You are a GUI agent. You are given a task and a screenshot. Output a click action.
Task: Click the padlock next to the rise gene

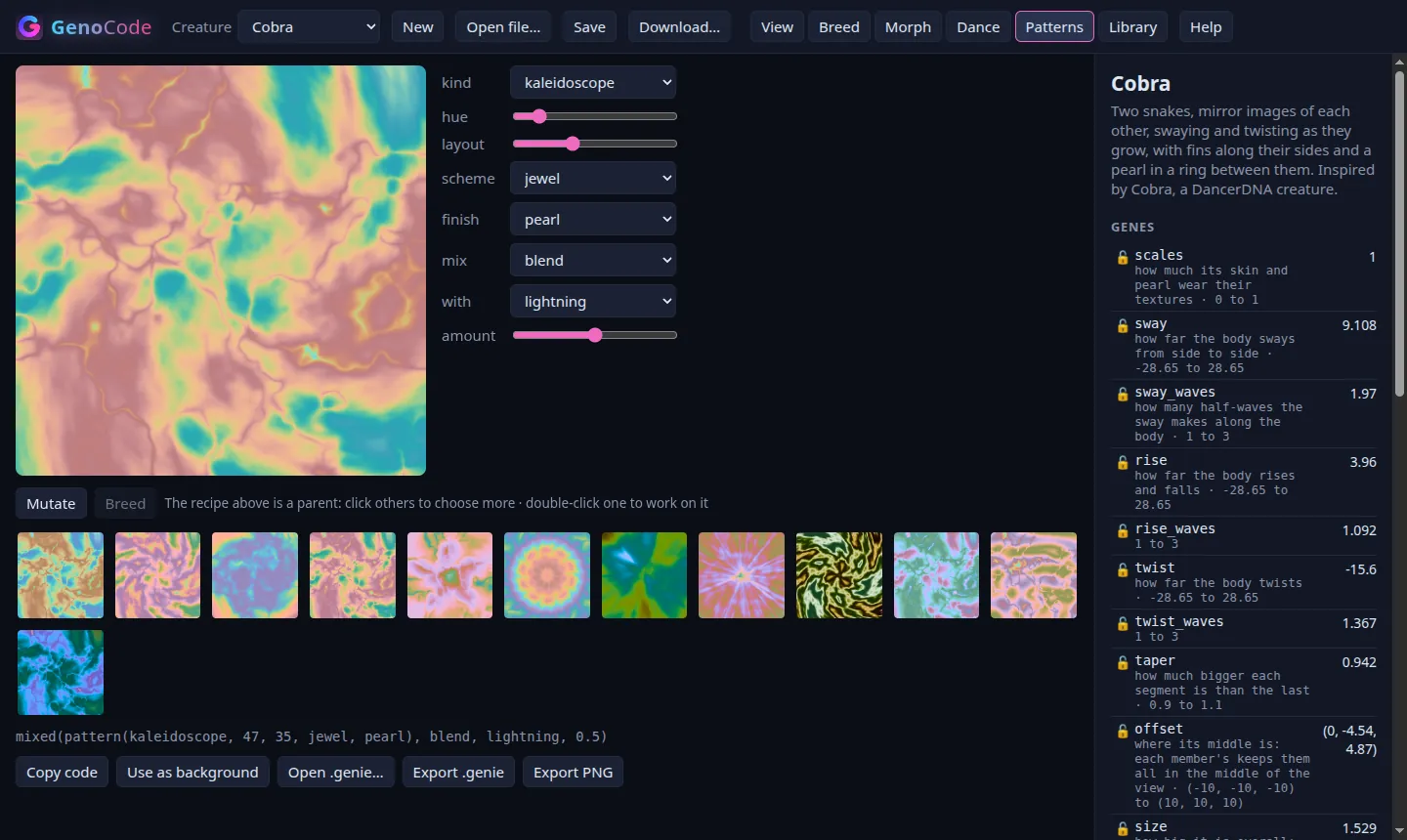click(1123, 463)
